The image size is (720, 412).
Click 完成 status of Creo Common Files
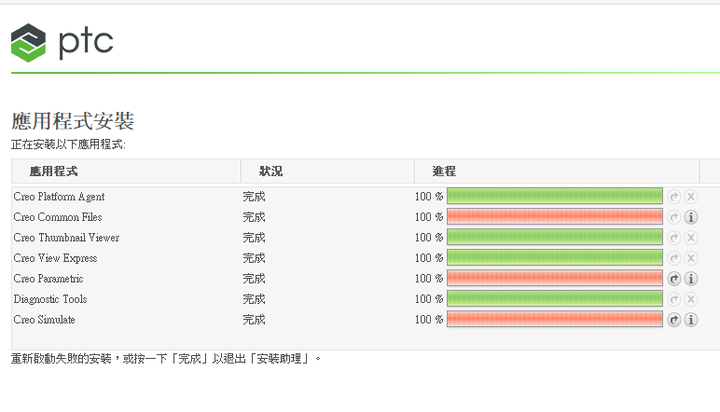tap(254, 217)
